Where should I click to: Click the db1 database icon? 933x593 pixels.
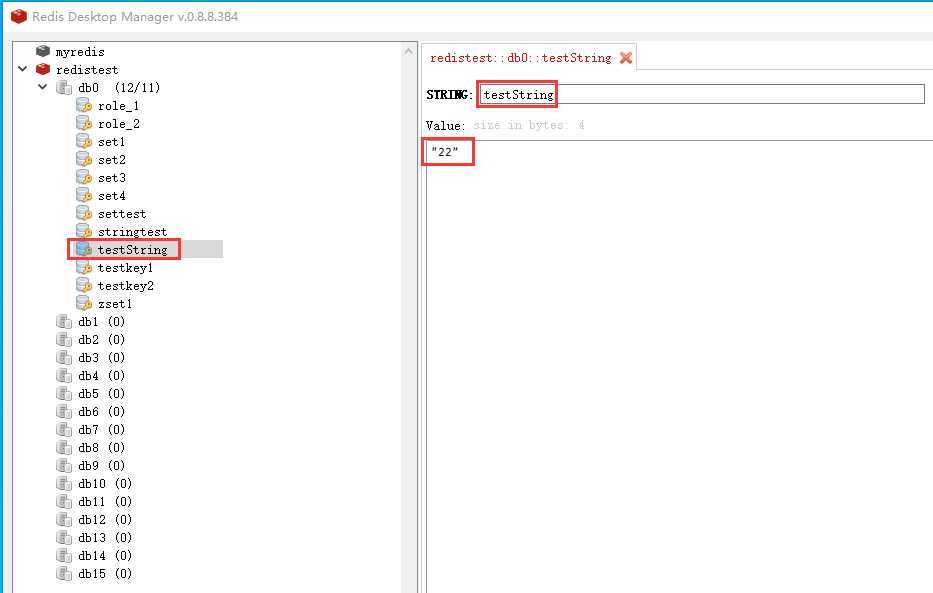click(64, 322)
